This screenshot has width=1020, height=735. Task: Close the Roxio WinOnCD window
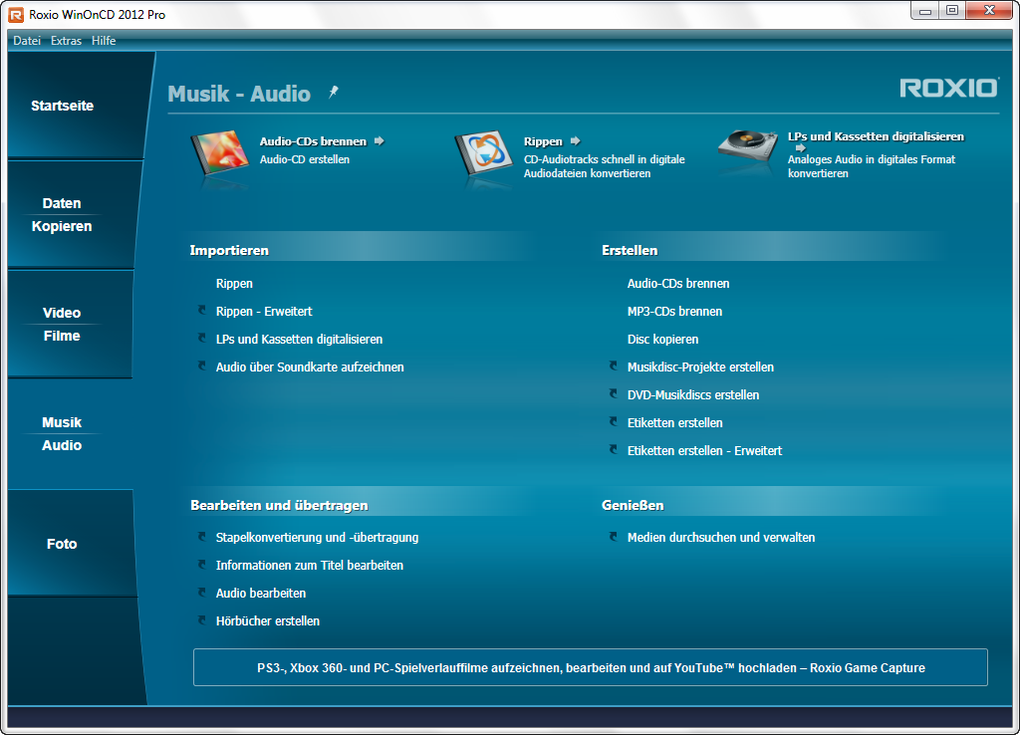[x=989, y=11]
